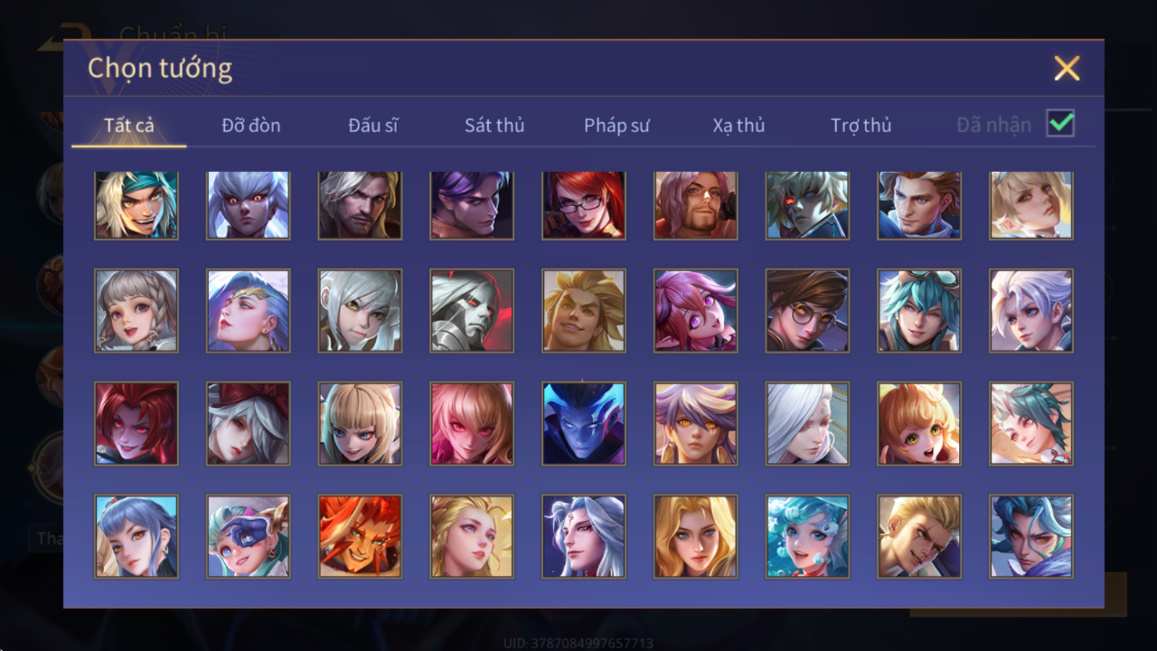Pick the hero wearing blue masquerade mask
Viewport: 1157px width, 651px height.
point(248,537)
